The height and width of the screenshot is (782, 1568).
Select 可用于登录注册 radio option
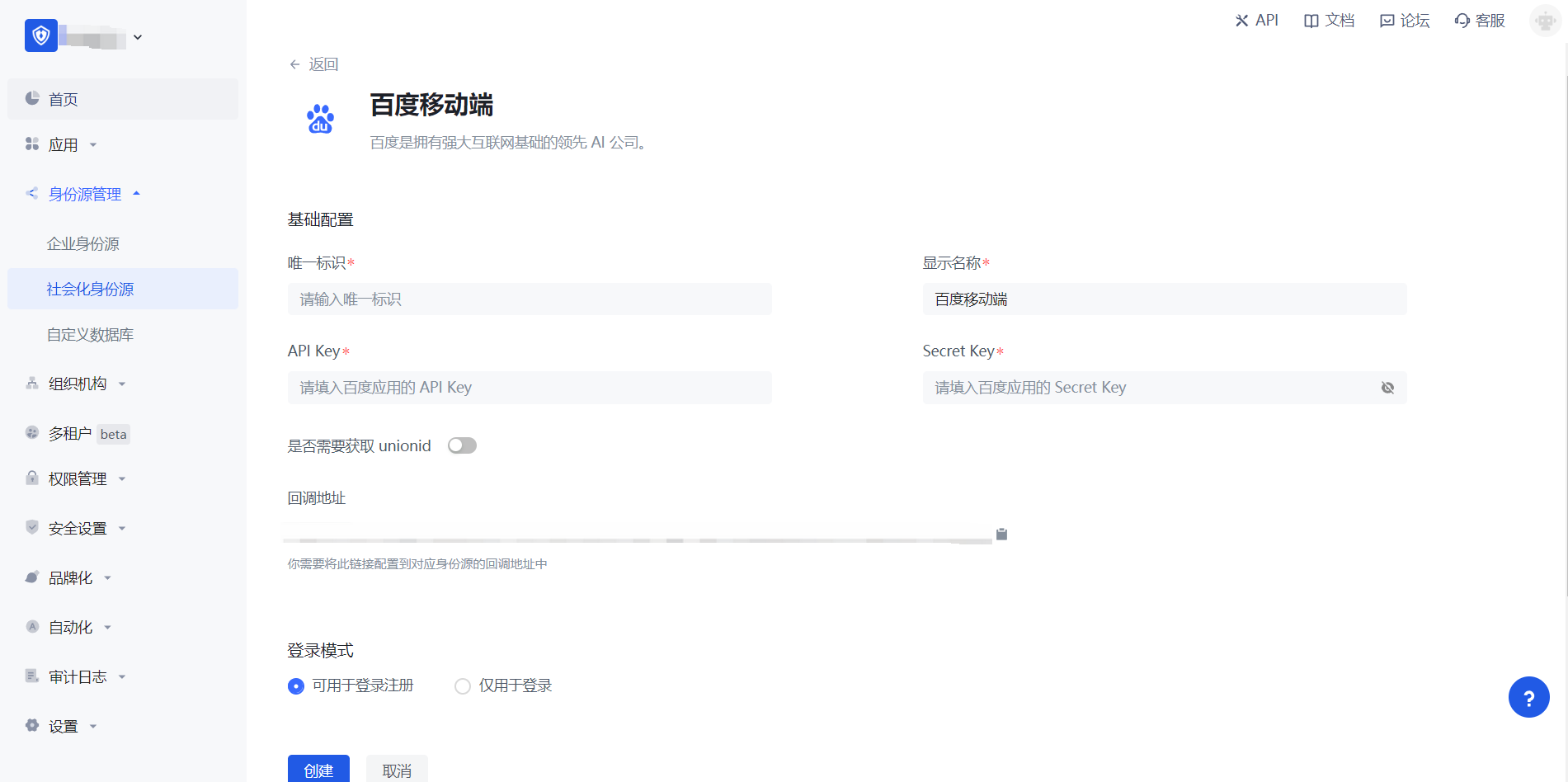[x=296, y=686]
